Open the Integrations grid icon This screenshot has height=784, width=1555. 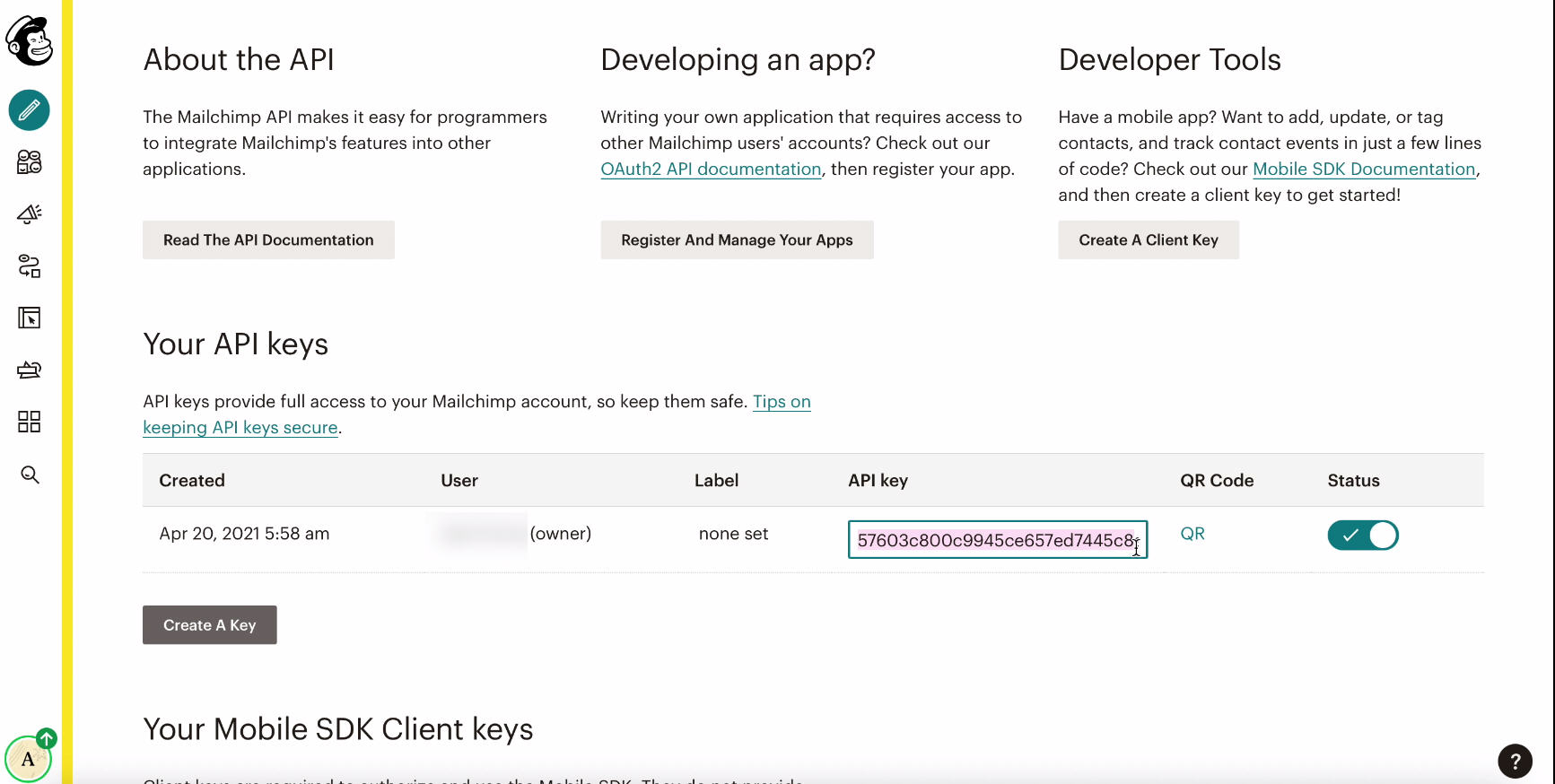pos(30,422)
